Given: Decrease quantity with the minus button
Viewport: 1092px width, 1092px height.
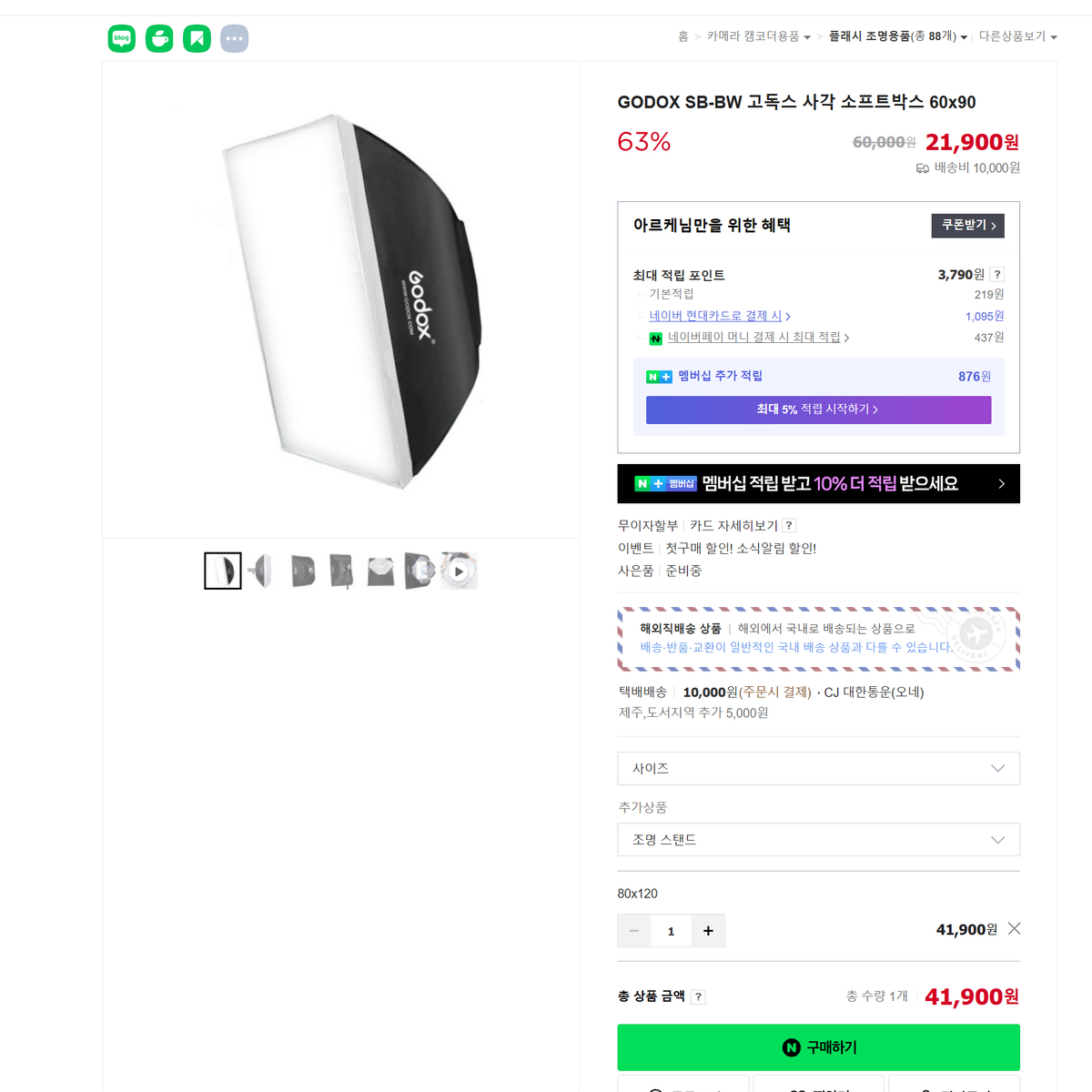Looking at the screenshot, I should 634,931.
